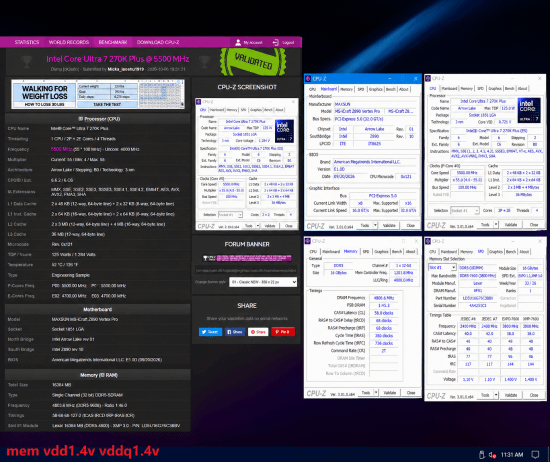Switch to the Bench tab in the CPU tab window

[509, 88]
